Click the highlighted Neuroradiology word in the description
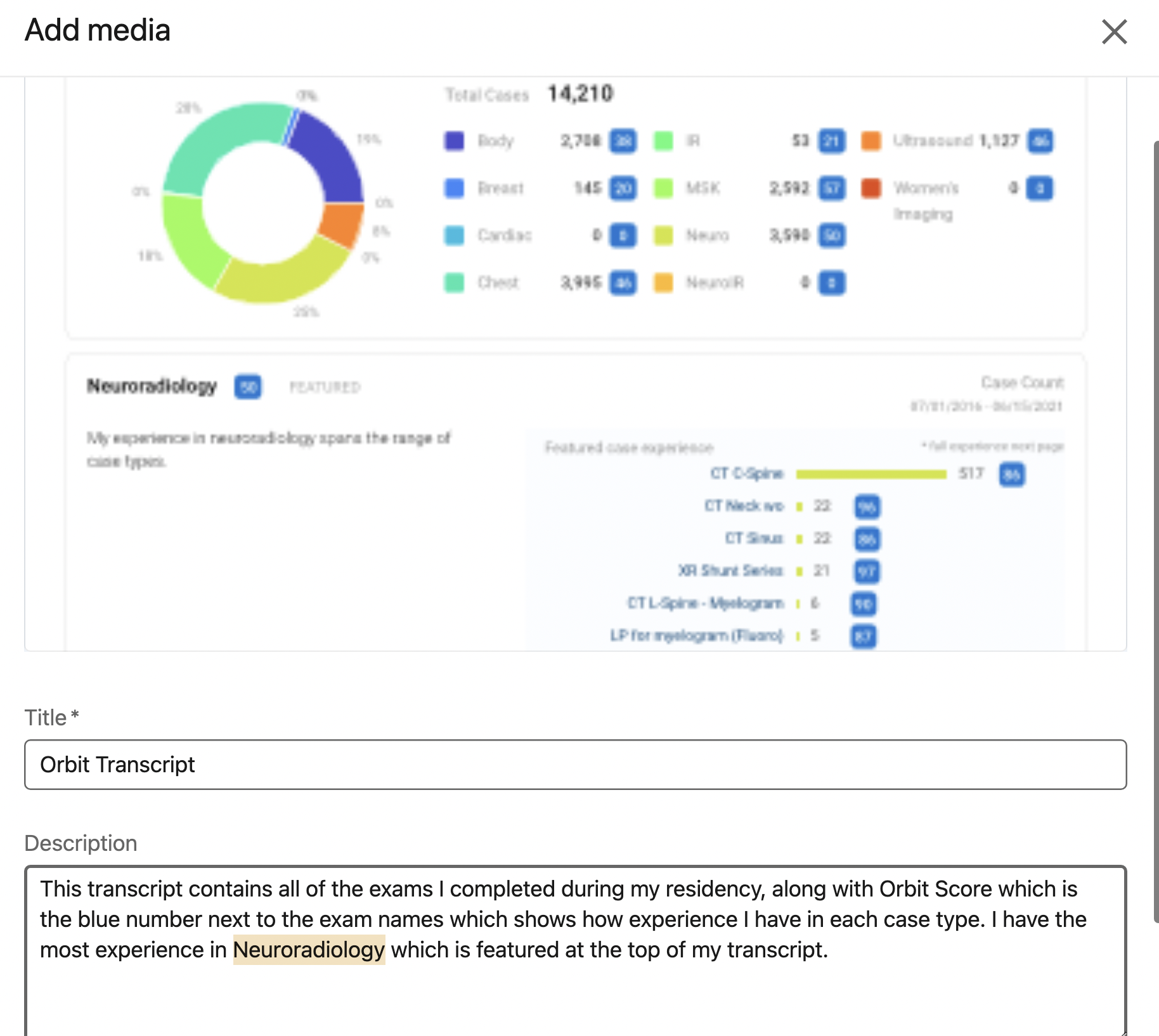Screen dimensions: 1159x1036 (x=309, y=950)
